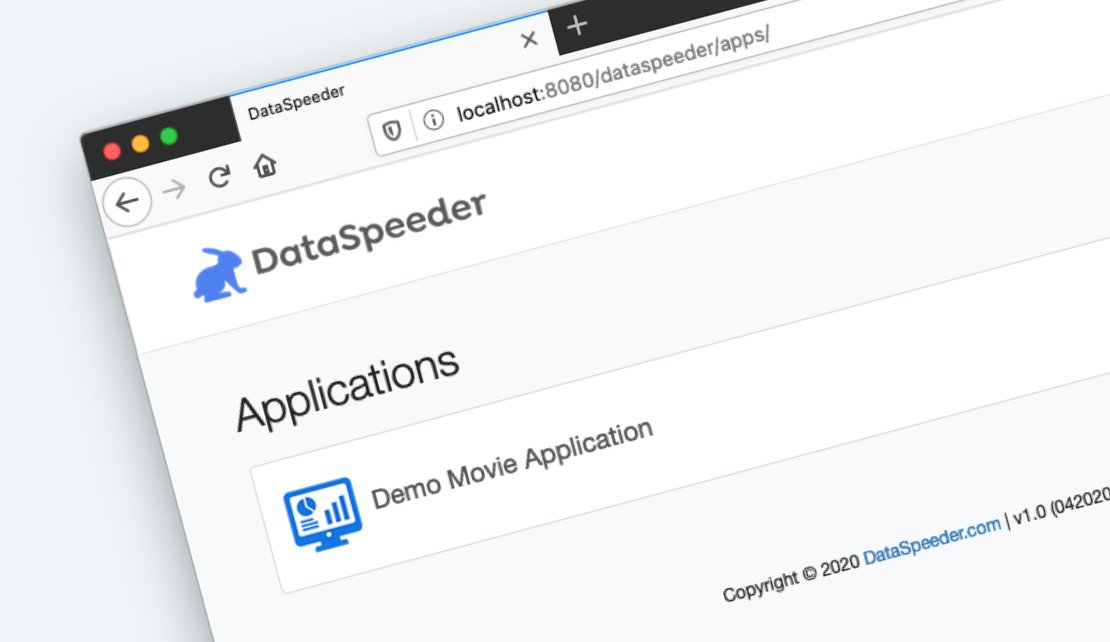Show site information via the info icon
The image size is (1110, 642).
(x=433, y=120)
